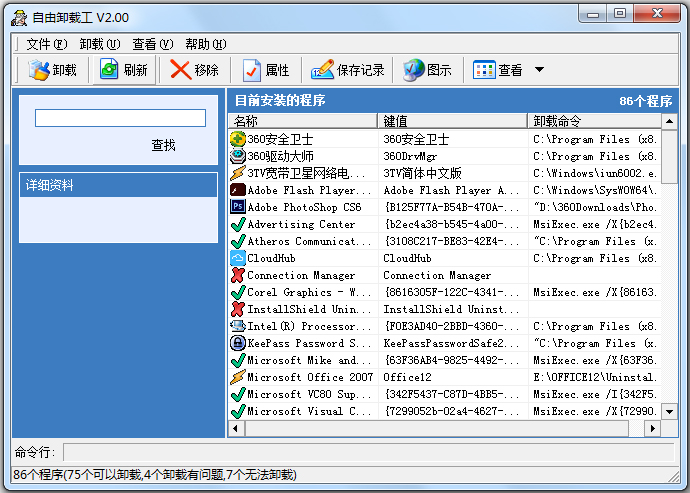The width and height of the screenshot is (690, 493).
Task: Click the 卸载 (Uninstall) toolbar icon
Action: coord(39,70)
